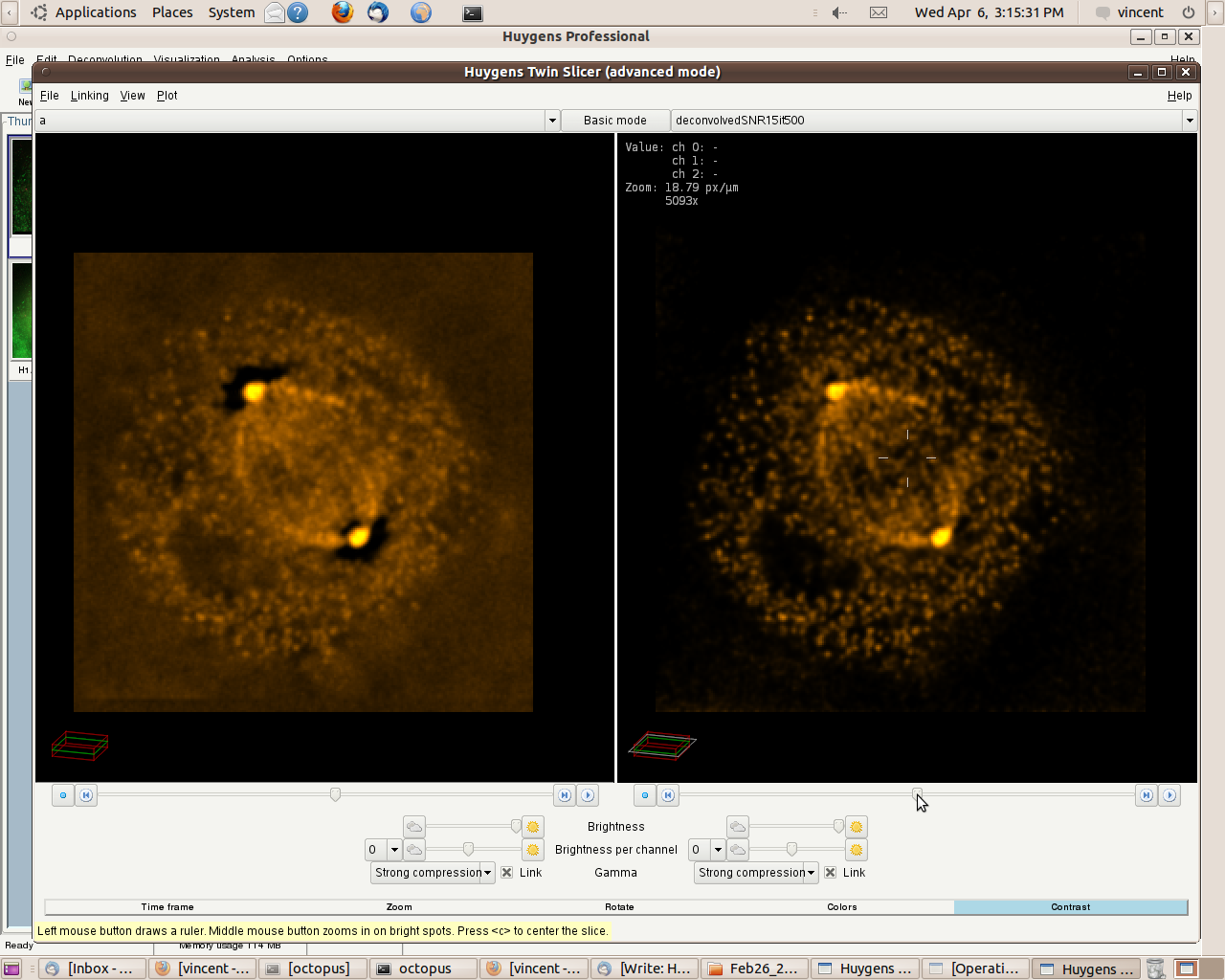Image resolution: width=1225 pixels, height=980 pixels.
Task: Toggle right Link checkbox
Action: [x=831, y=873]
